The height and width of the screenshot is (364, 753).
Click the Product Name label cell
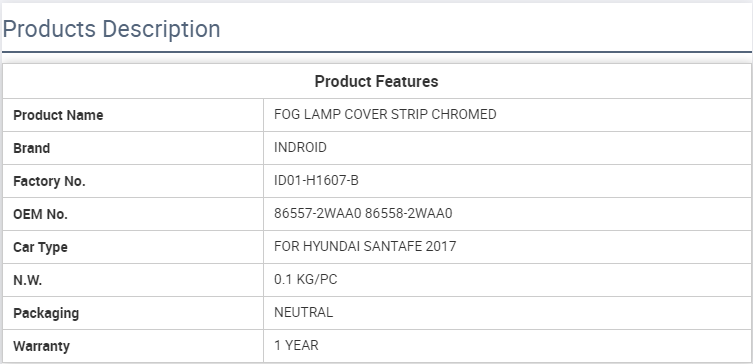[x=133, y=115]
